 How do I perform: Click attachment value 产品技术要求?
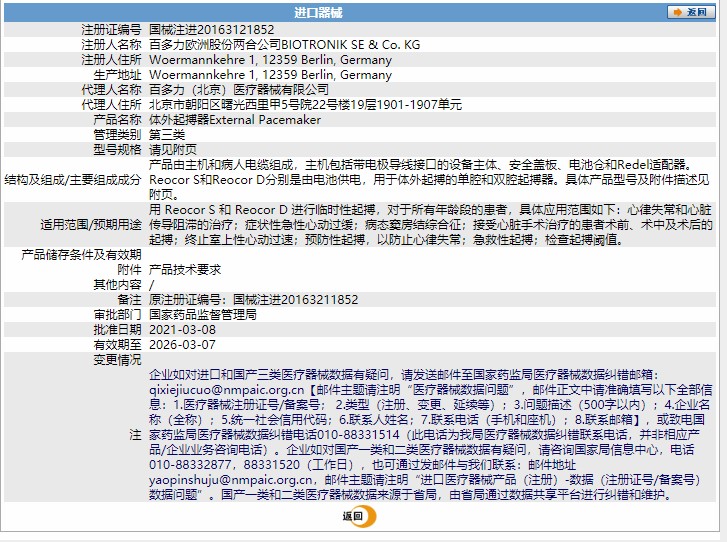click(185, 270)
